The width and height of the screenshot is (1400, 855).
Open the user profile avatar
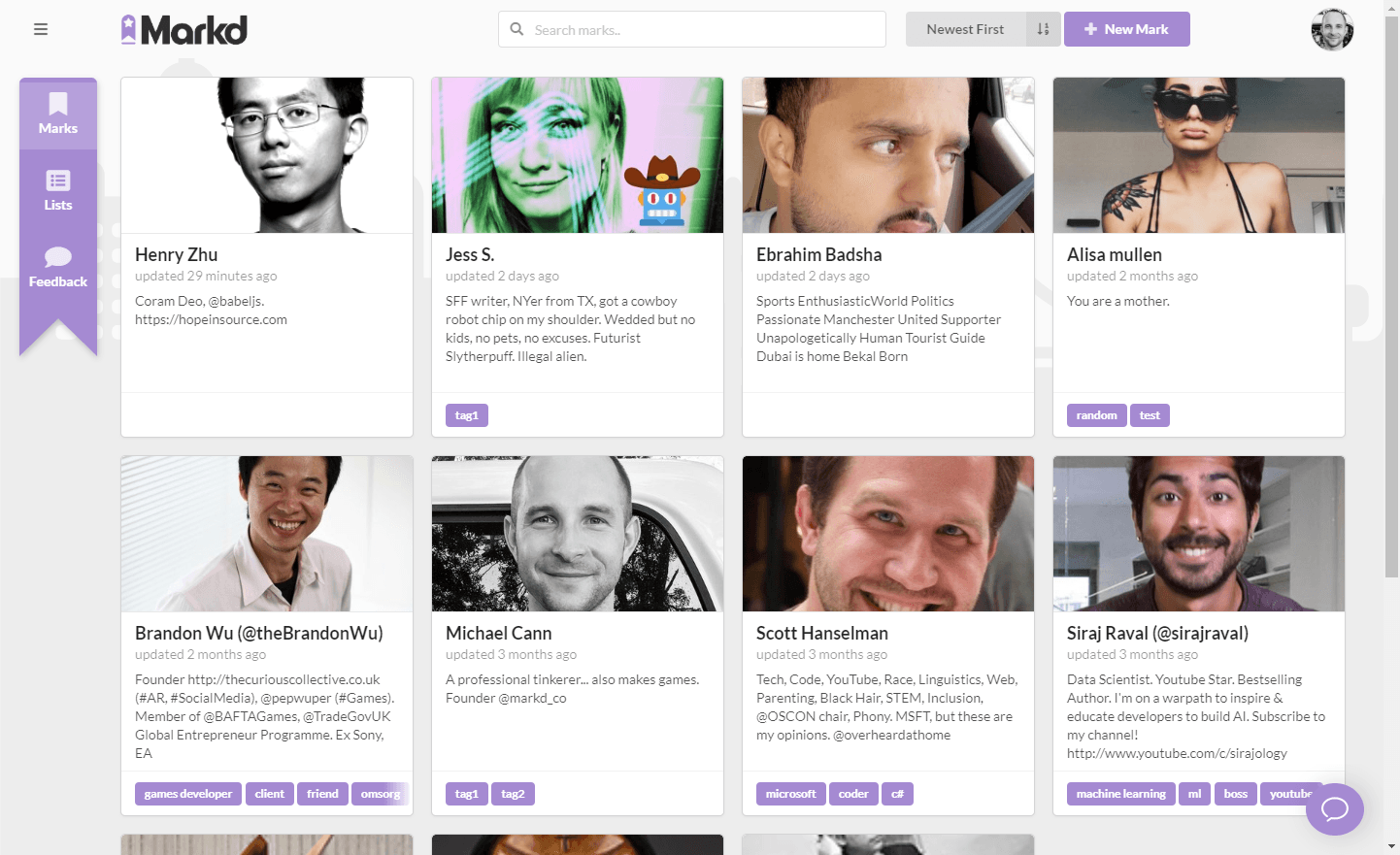pyautogui.click(x=1332, y=30)
